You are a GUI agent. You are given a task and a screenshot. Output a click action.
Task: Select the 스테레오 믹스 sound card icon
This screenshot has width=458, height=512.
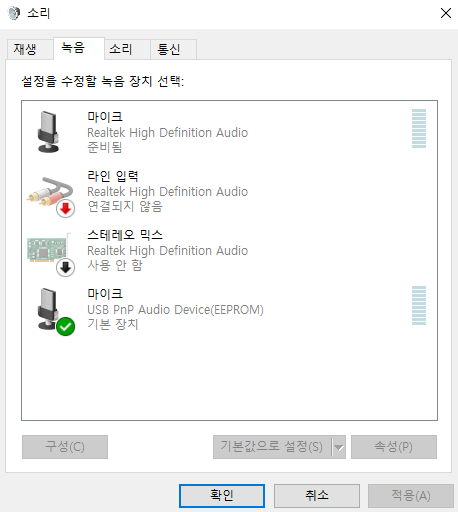[x=50, y=254]
